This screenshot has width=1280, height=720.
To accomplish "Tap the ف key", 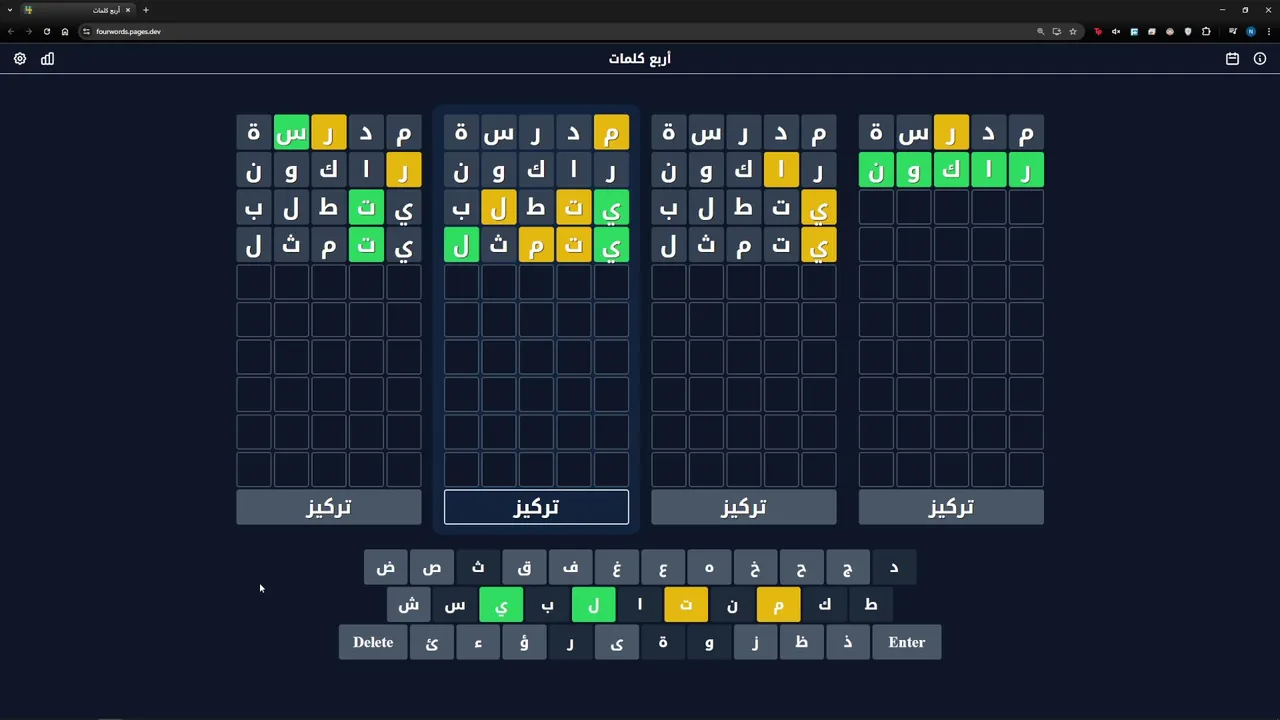I will click(x=570, y=567).
